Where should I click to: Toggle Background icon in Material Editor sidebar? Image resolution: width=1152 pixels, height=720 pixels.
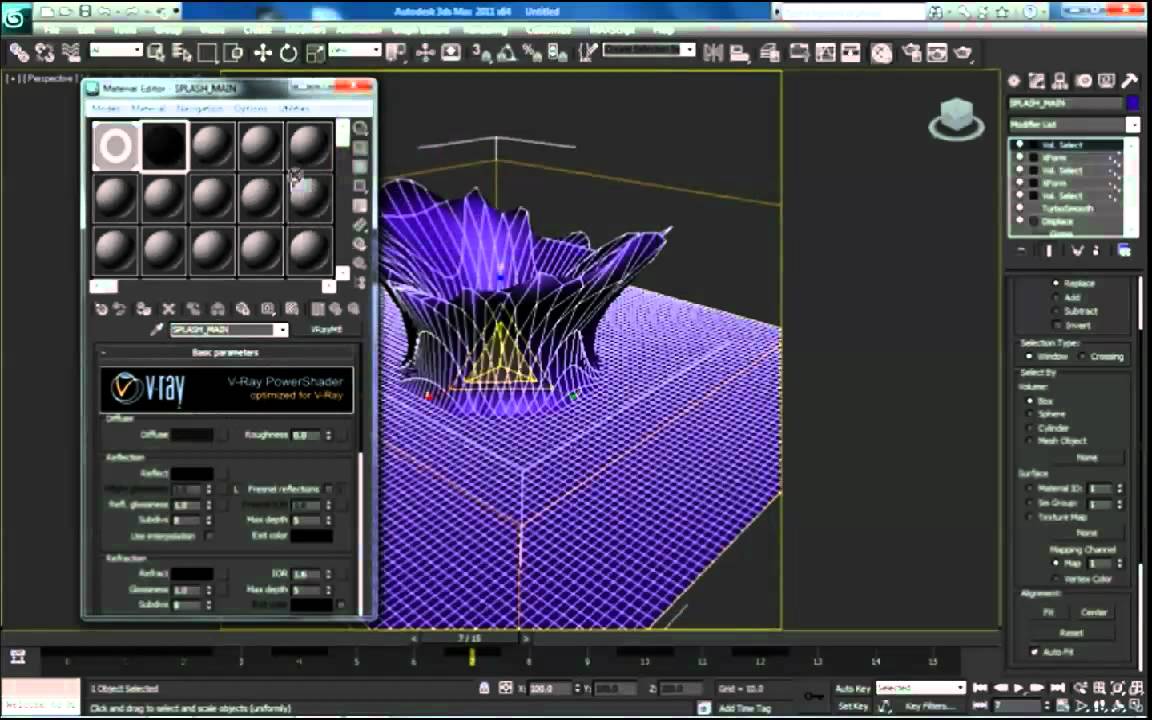pyautogui.click(x=360, y=167)
